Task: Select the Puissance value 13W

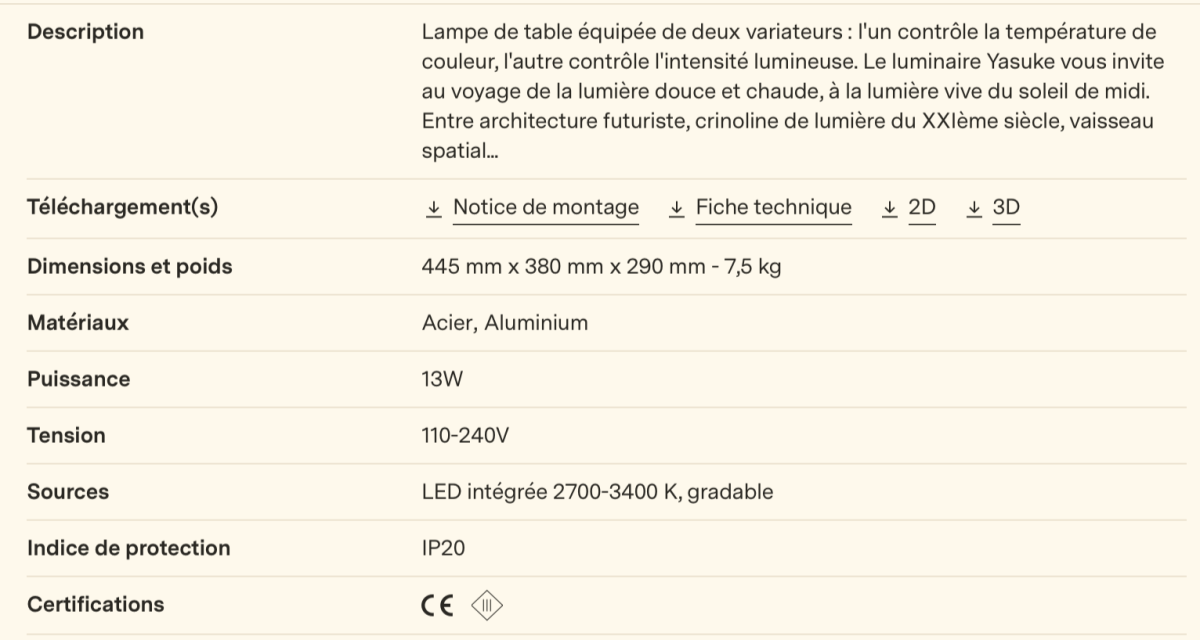Action: pyautogui.click(x=440, y=379)
